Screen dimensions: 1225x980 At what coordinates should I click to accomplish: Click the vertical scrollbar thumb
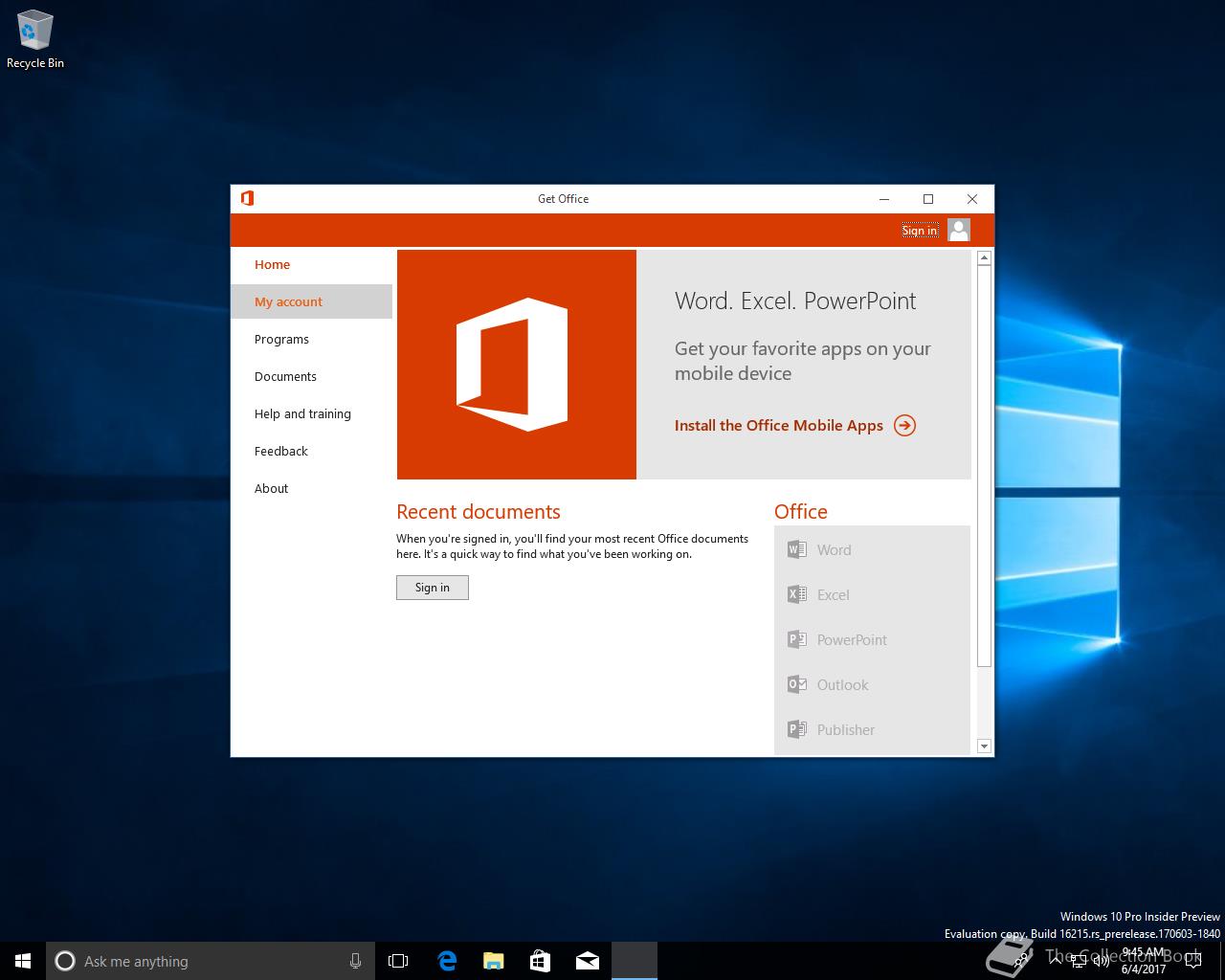click(x=984, y=466)
